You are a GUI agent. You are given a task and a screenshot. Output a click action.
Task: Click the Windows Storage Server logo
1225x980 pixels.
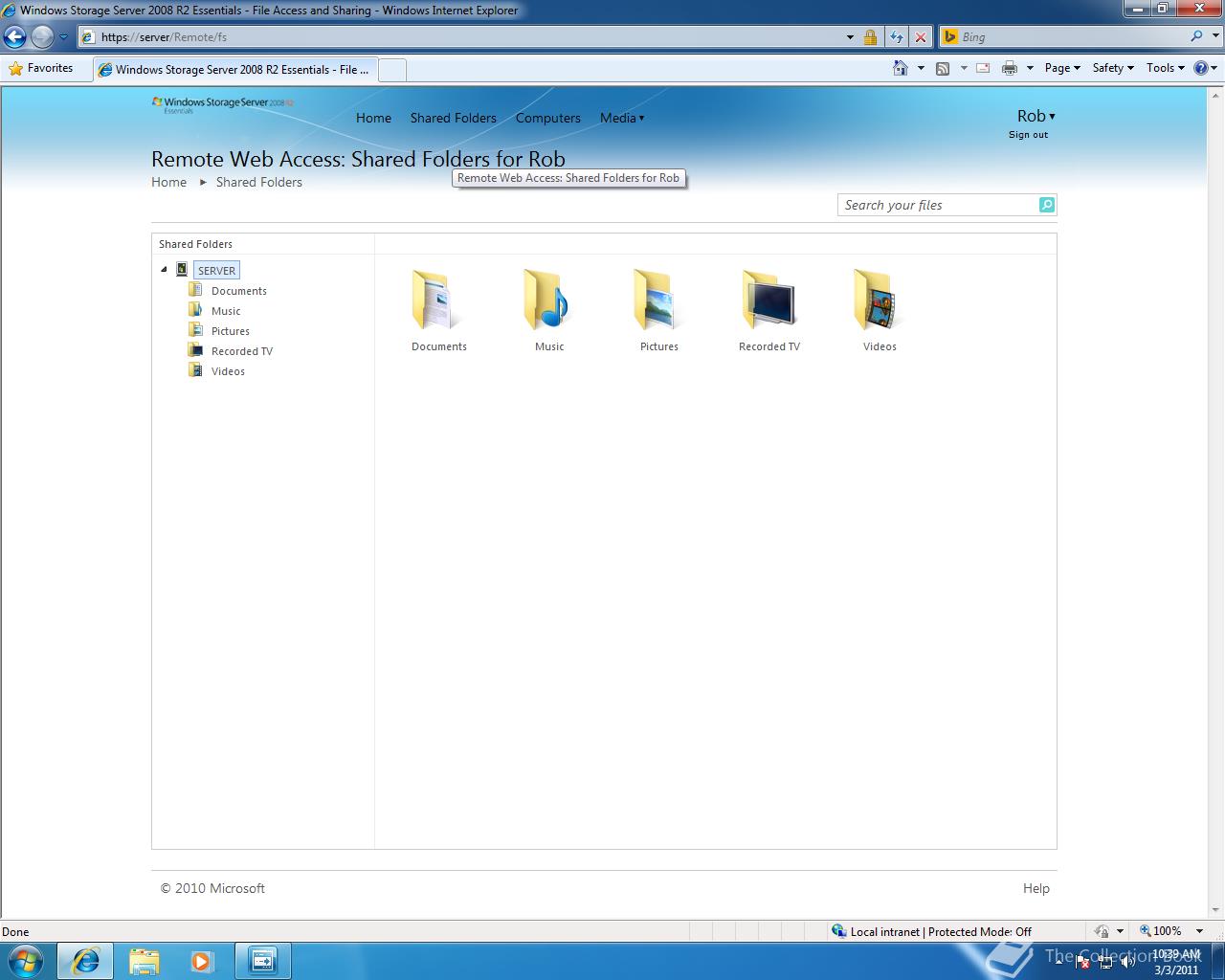[x=222, y=104]
